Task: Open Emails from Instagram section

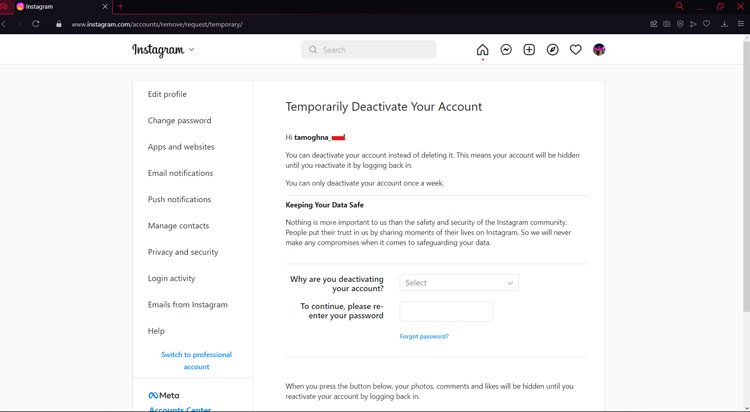Action: (188, 305)
